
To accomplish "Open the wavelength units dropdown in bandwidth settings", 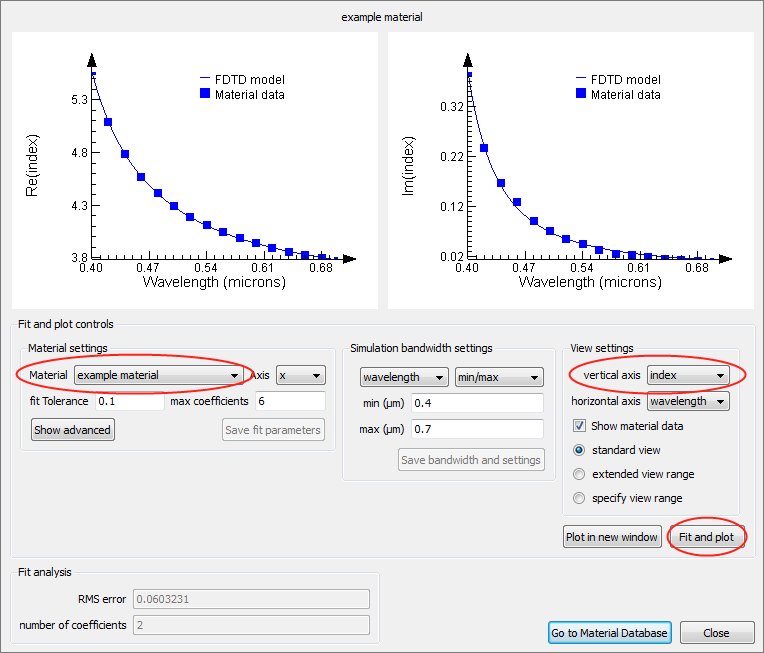I will tap(404, 377).
